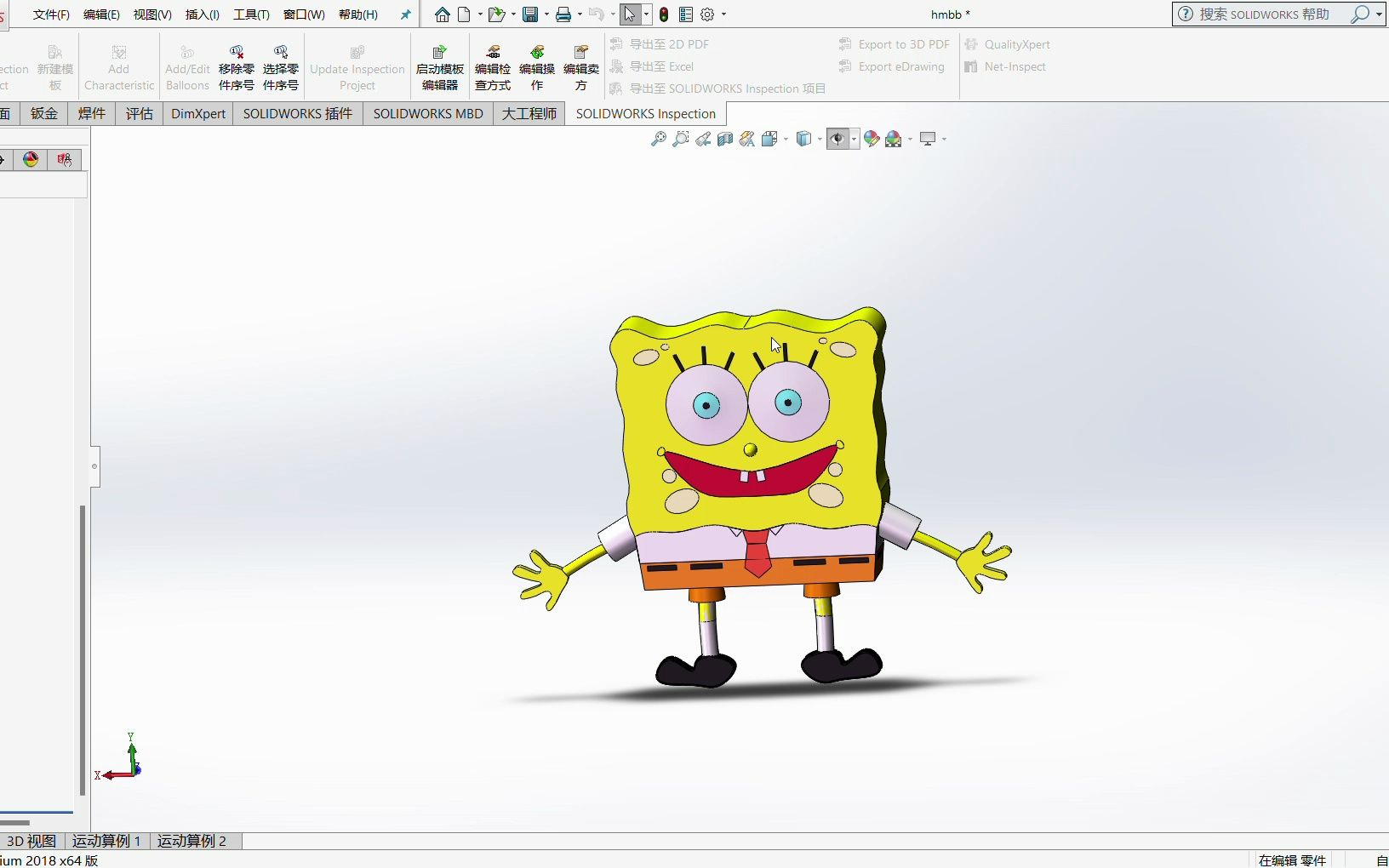Screen dimensions: 1389x868
Task: Open the 文件(F) File menu
Action: 51,14
